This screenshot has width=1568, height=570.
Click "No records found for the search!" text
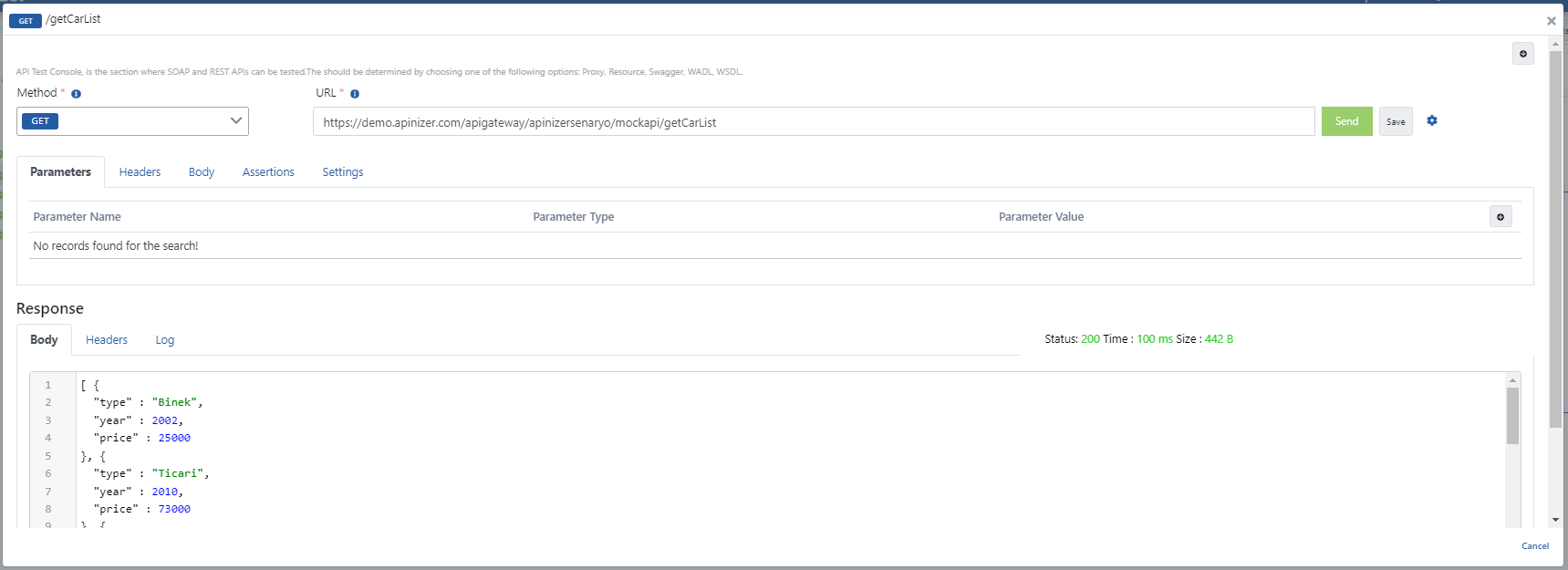[x=116, y=246]
